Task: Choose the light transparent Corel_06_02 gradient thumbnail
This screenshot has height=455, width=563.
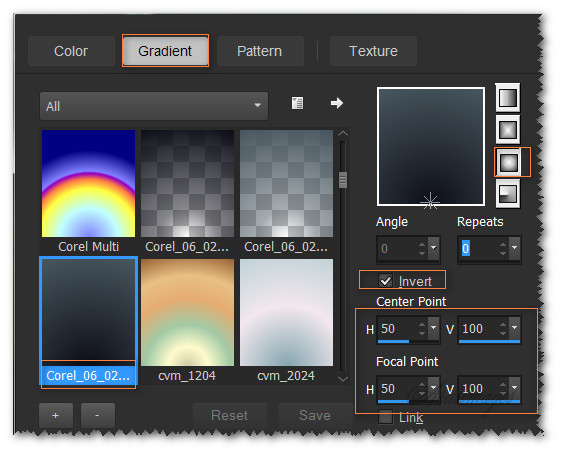Action: click(x=286, y=184)
